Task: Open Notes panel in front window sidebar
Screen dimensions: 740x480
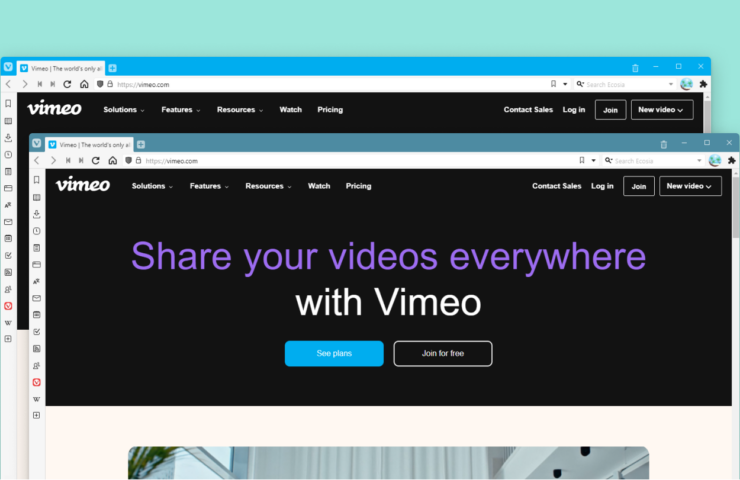Action: pyautogui.click(x=37, y=248)
